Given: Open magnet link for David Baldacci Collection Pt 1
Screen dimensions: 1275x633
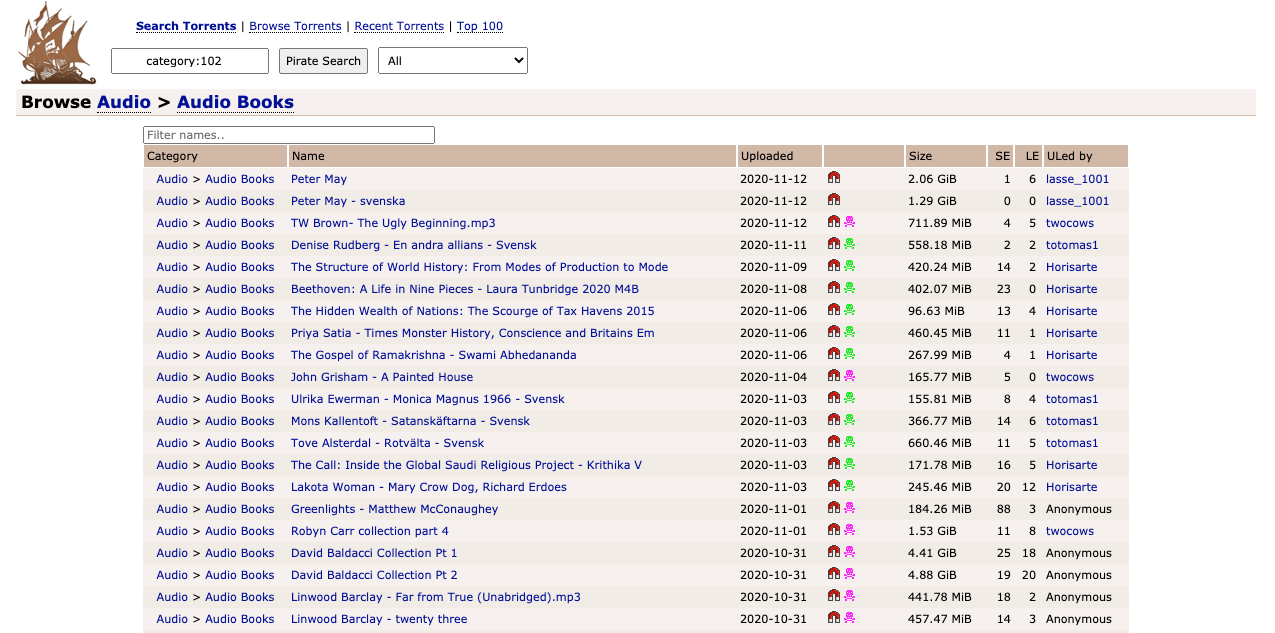Looking at the screenshot, I should click(834, 552).
